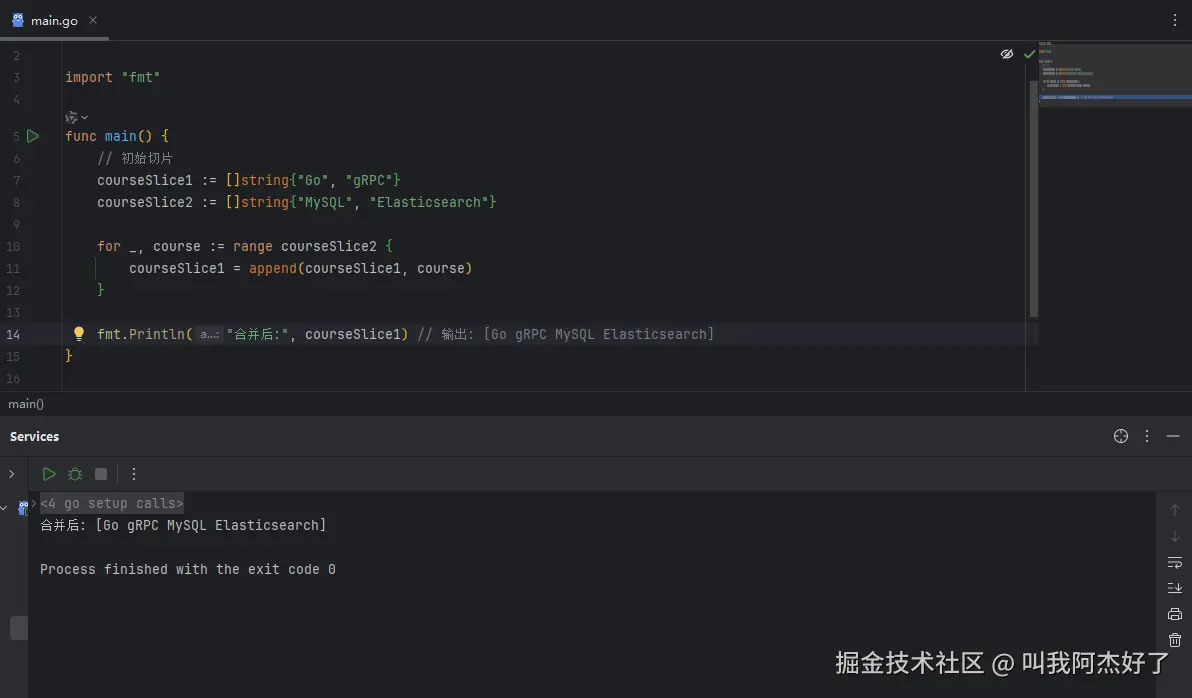Expand the folded go setup calls
1192x698 pixels.
click(x=111, y=503)
